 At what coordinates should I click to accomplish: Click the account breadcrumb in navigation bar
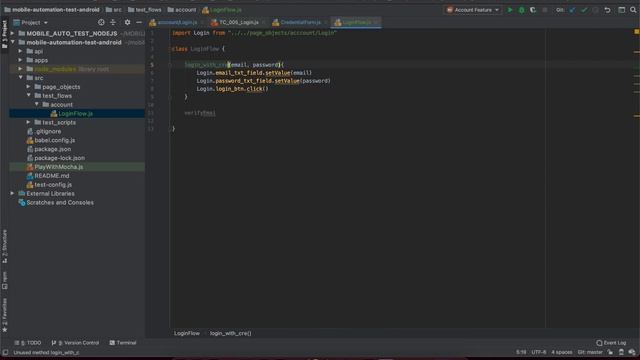click(x=182, y=10)
